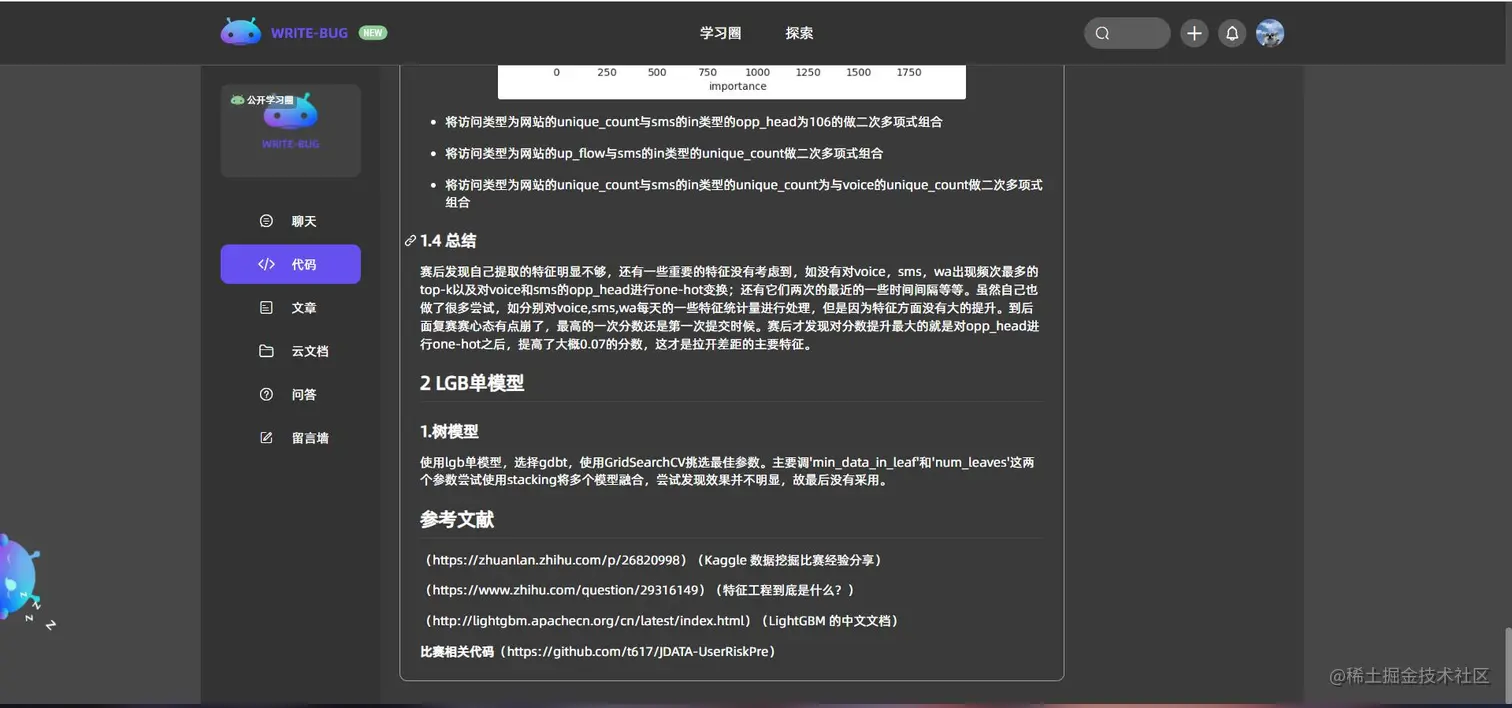1512x708 pixels.
Task: Click bullet mentioning voice的unique_count
Action: pyautogui.click(x=744, y=193)
